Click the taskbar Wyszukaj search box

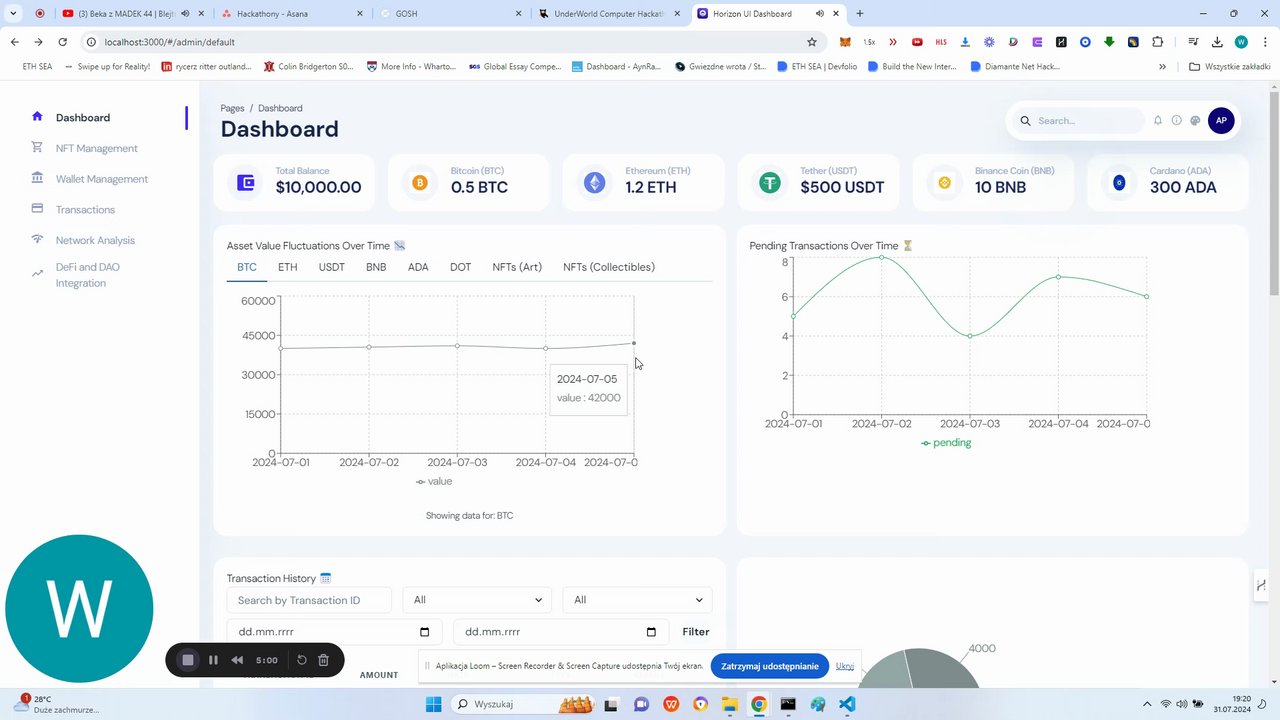pyautogui.click(x=525, y=704)
